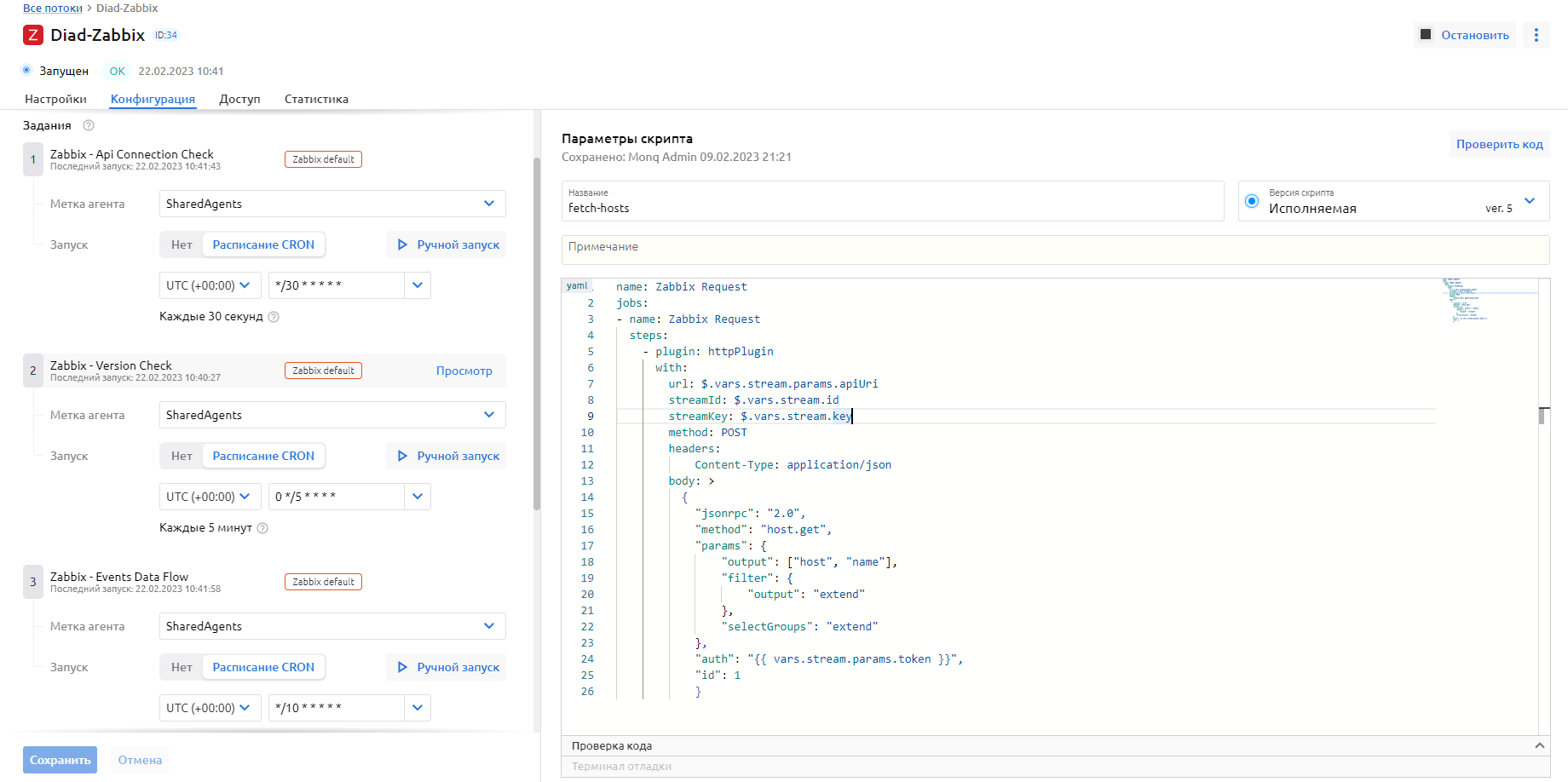The image size is (1568, 782).
Task: Switch to the Доступ tab
Action: click(x=239, y=99)
